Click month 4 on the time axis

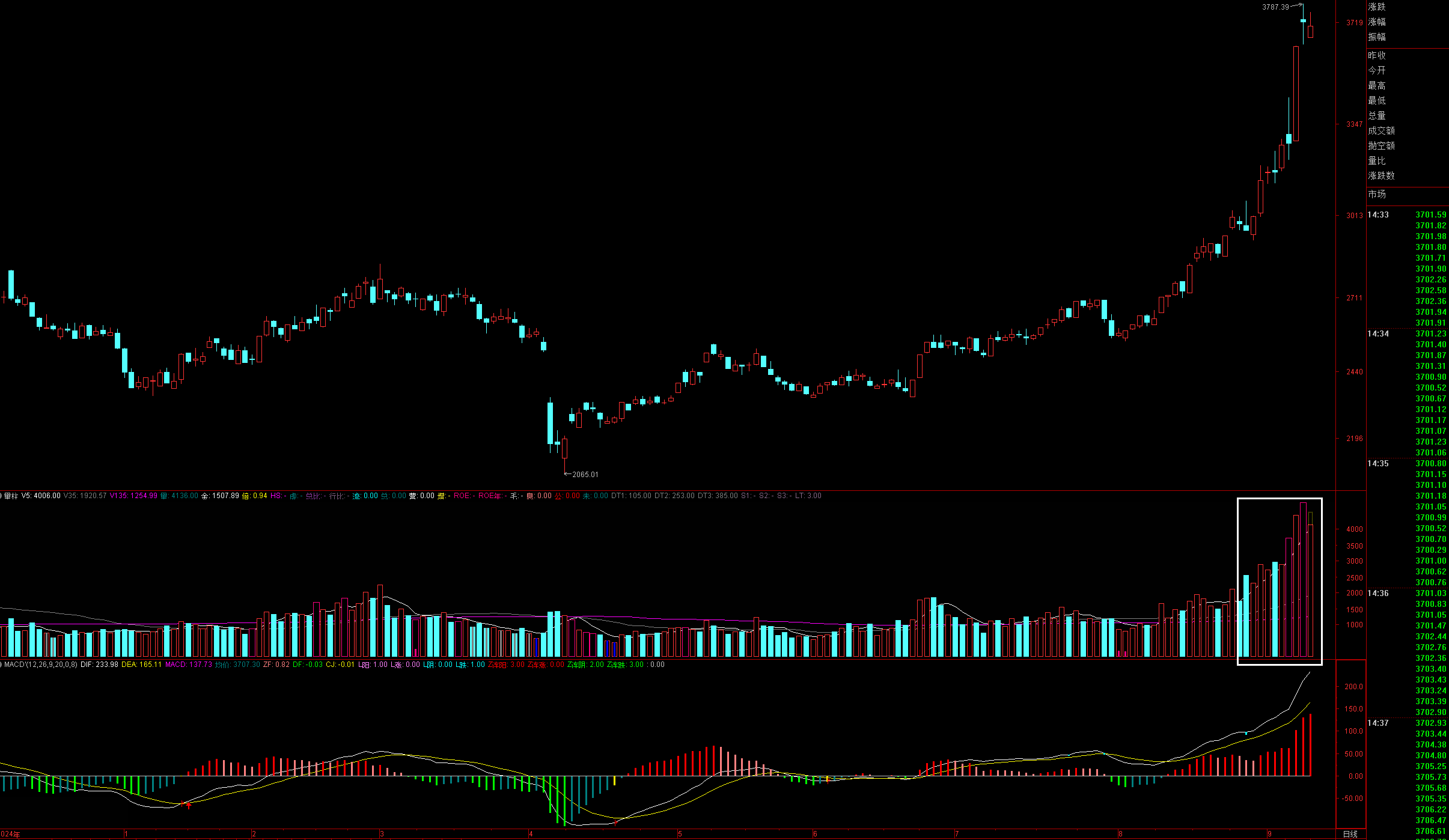[x=531, y=834]
